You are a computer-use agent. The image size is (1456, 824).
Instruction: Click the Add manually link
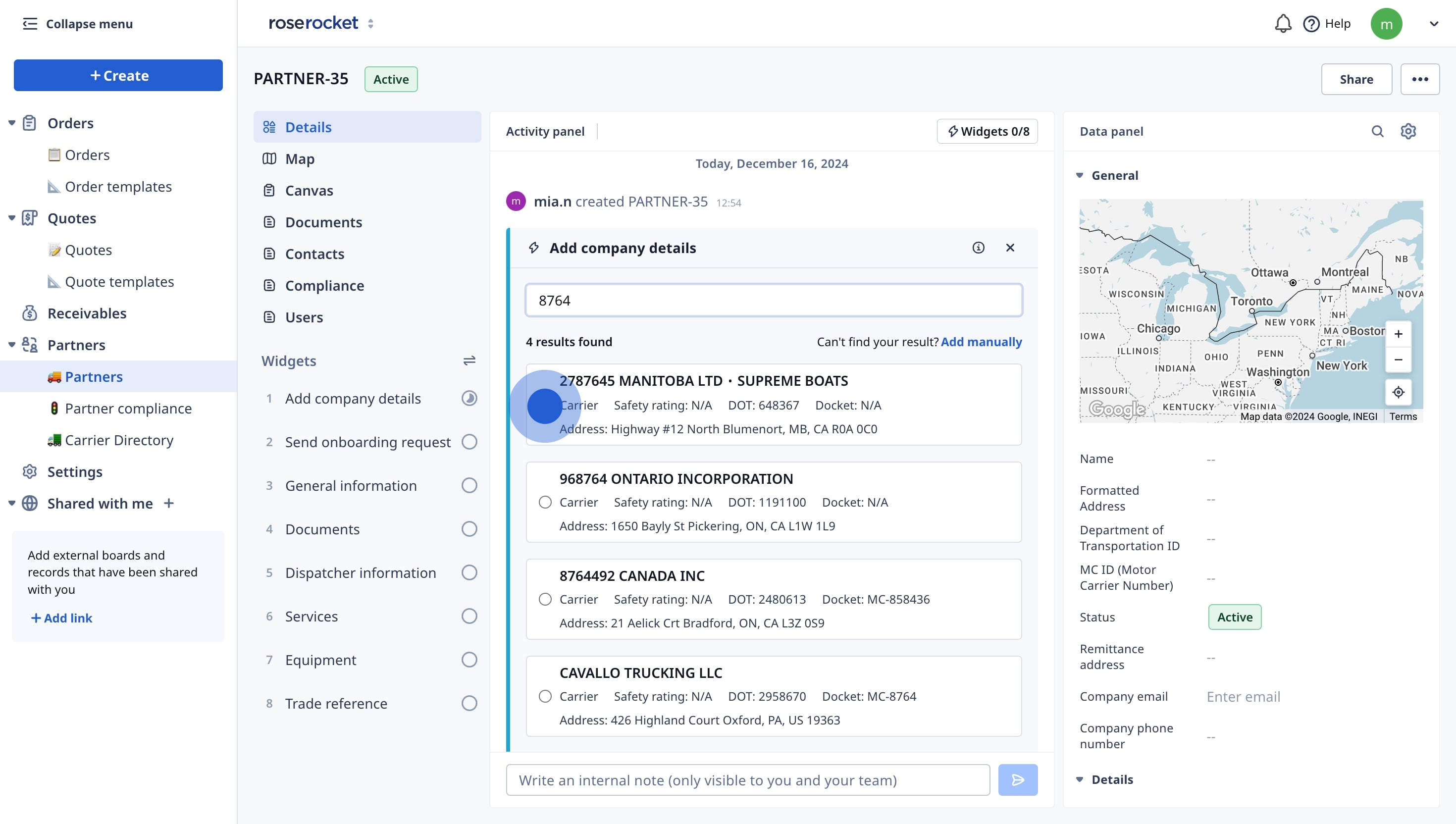coord(981,341)
